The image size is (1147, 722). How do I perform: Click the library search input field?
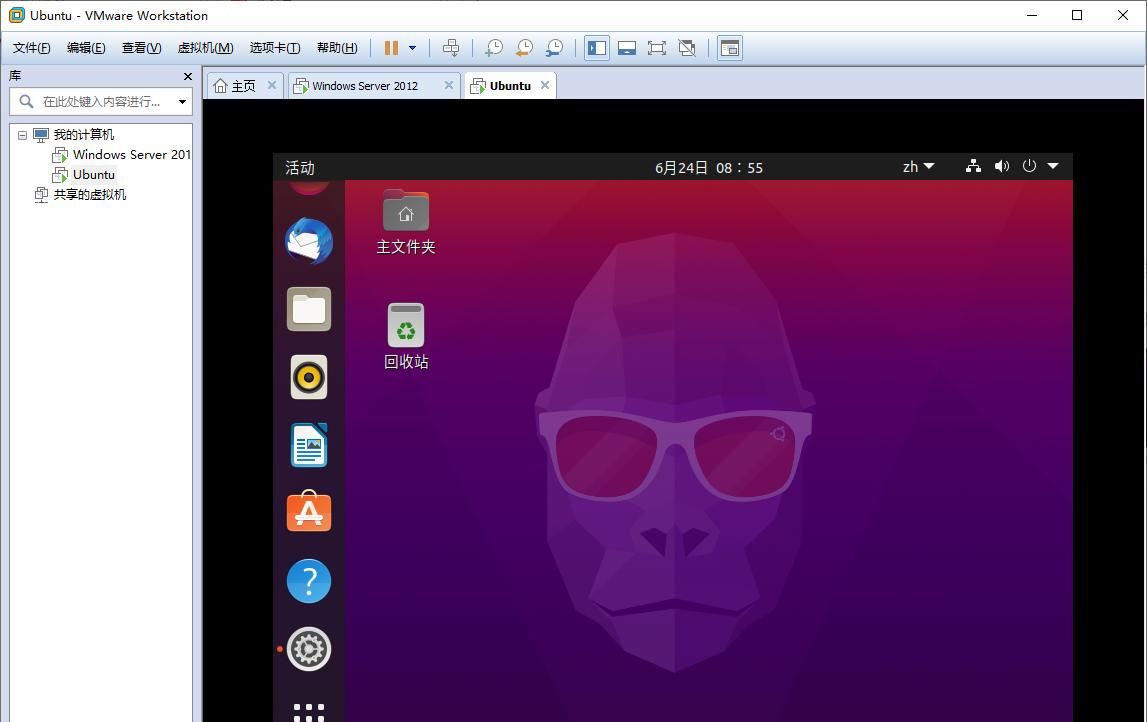click(100, 101)
